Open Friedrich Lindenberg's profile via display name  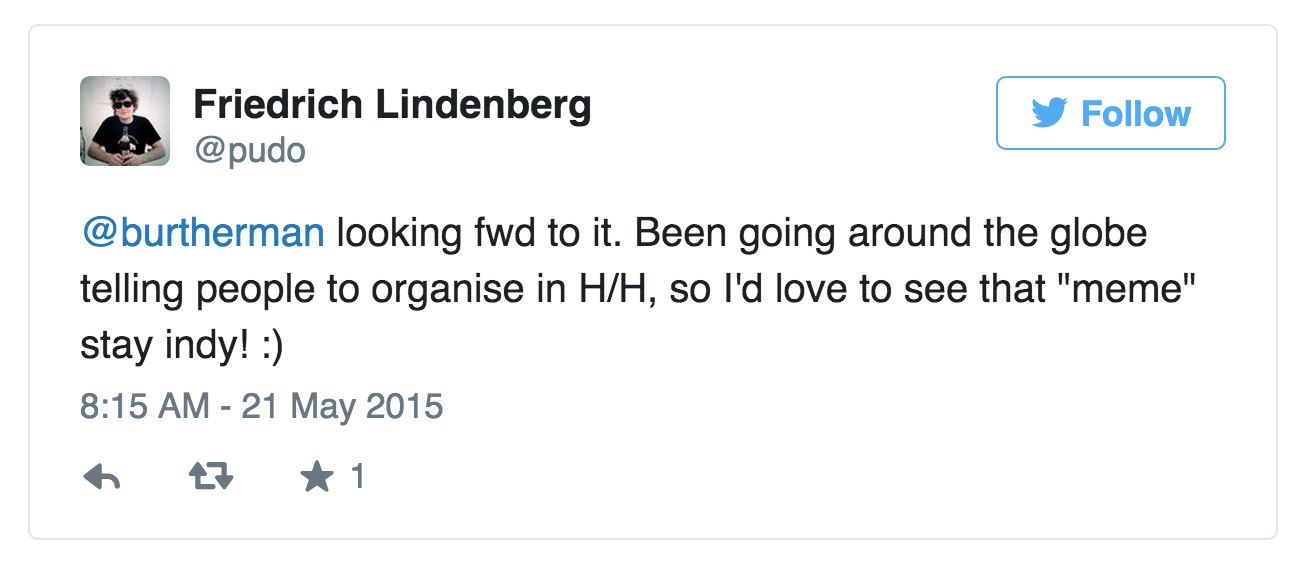click(392, 104)
